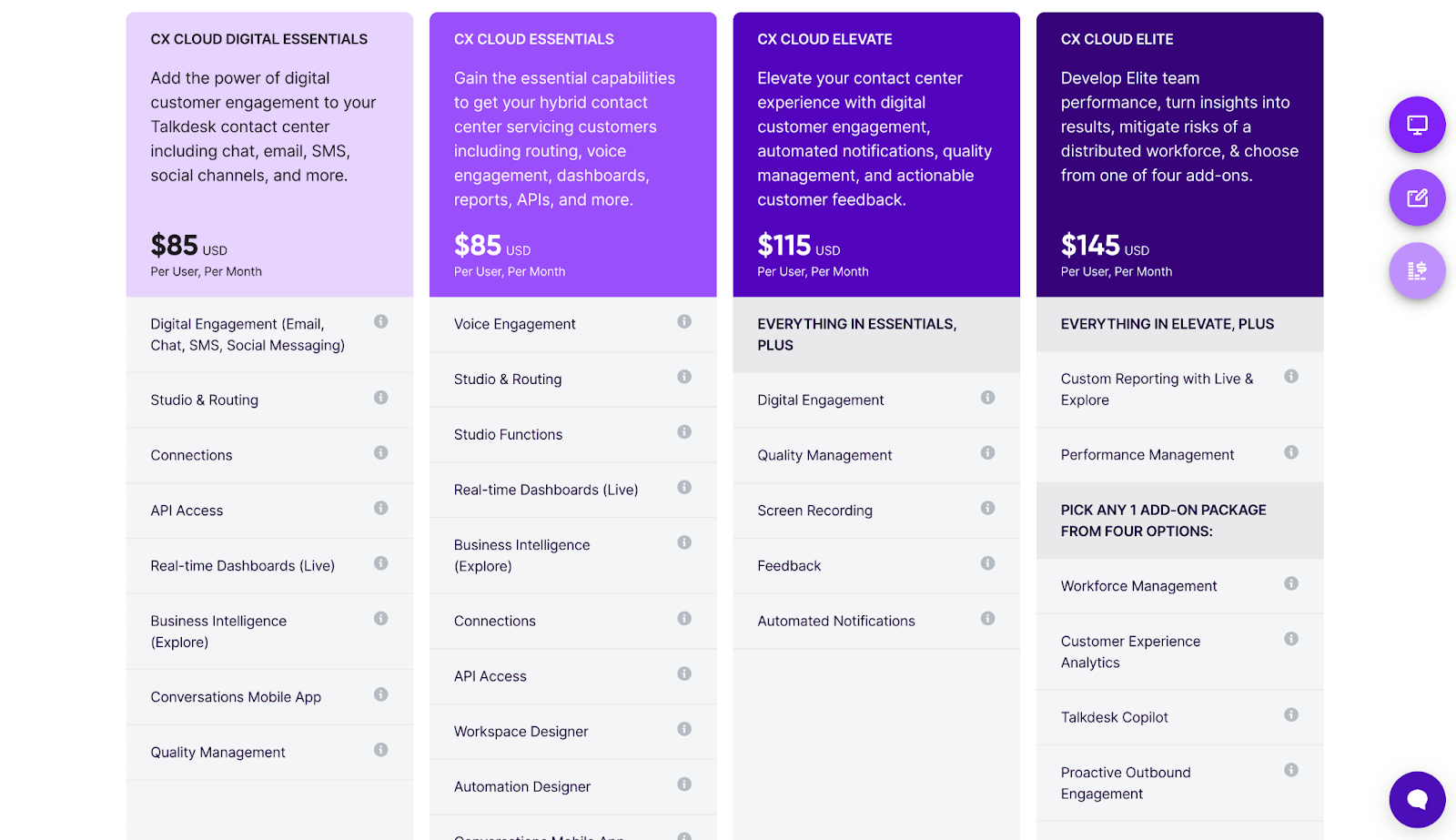Select the CX Cloud Elite plan header
Image resolution: width=1456 pixels, height=840 pixels.
[x=1117, y=39]
